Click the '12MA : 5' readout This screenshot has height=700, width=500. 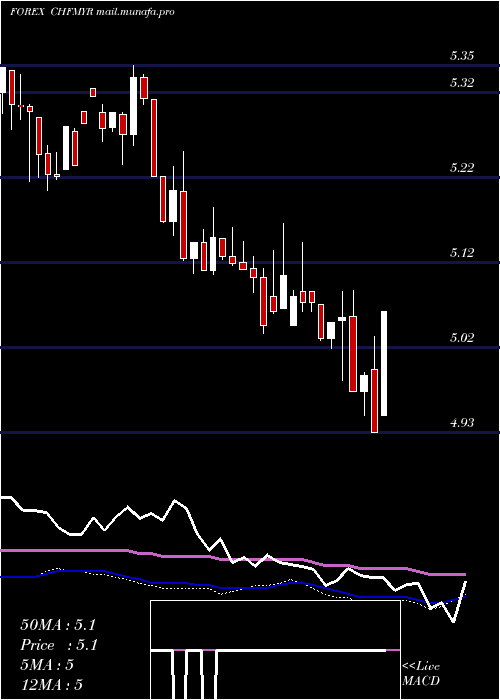click(51, 684)
